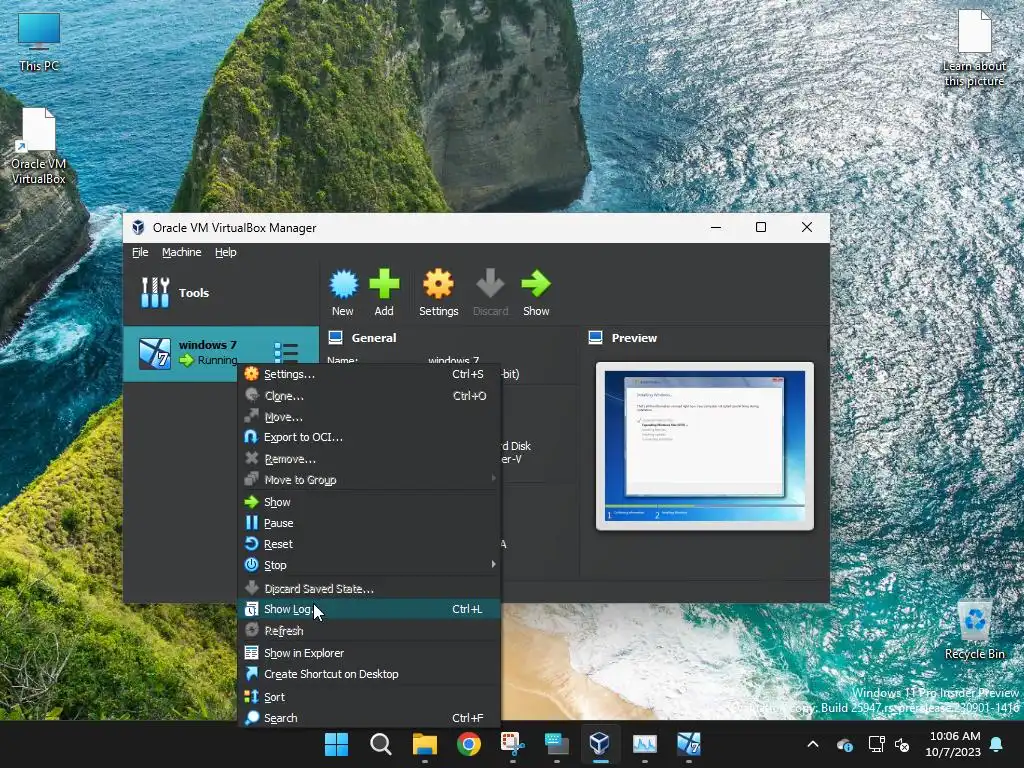
Task: Expand the hidden tray icons chevron
Action: (x=813, y=744)
